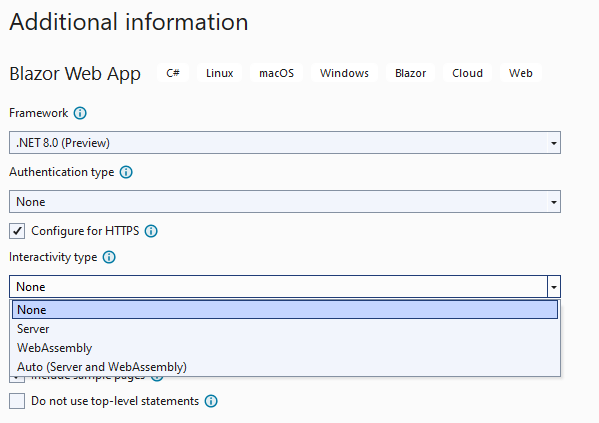Click the Configure for HTTPS info icon

click(x=151, y=231)
